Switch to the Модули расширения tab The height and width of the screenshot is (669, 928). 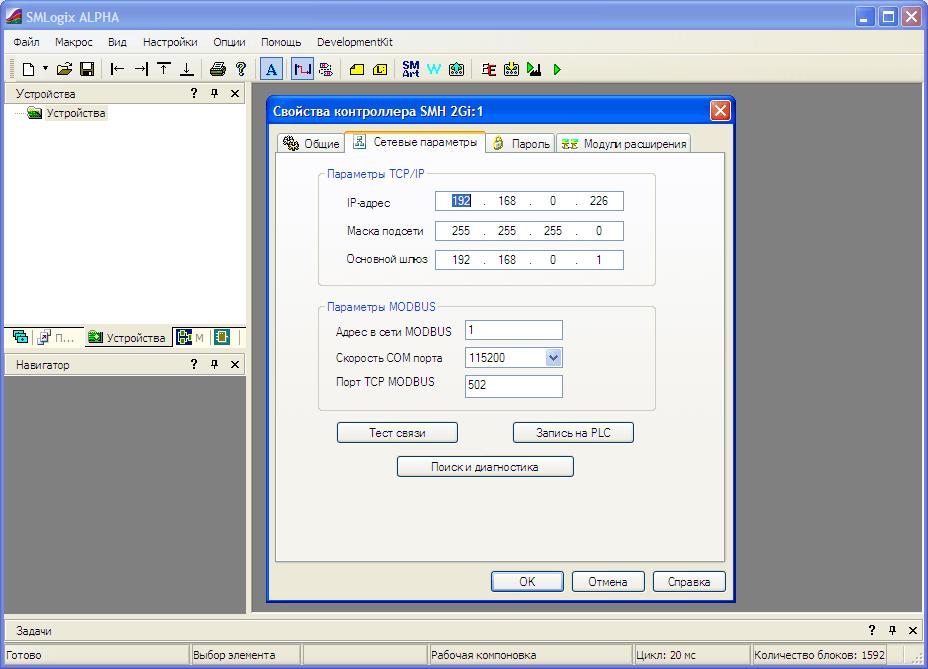click(624, 143)
